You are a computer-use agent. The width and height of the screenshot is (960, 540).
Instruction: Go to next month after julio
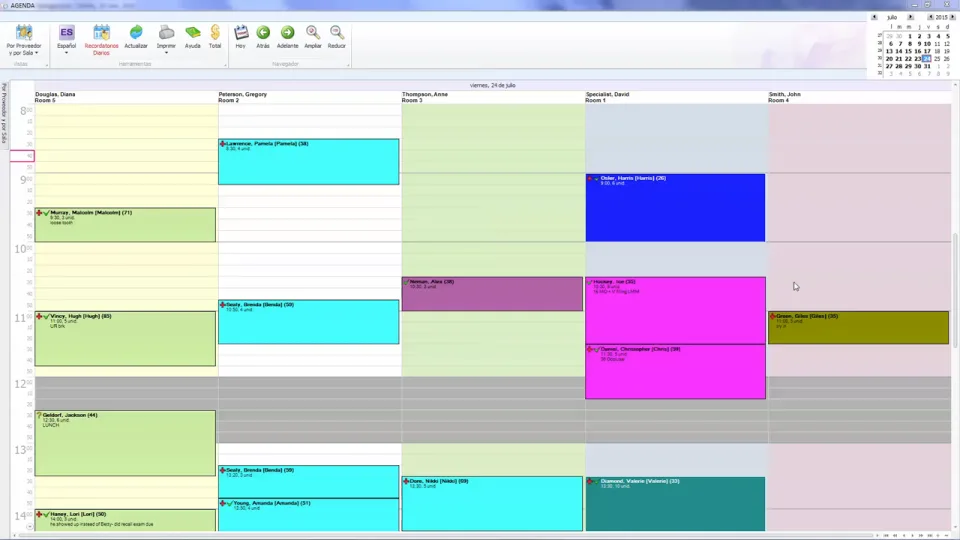[910, 17]
